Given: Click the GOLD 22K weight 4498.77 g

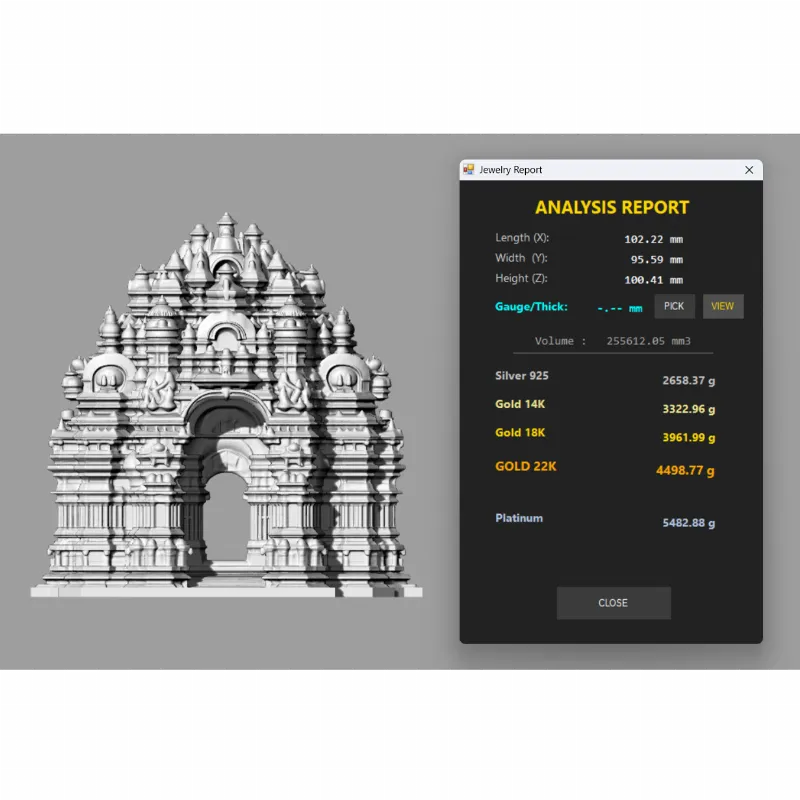Looking at the screenshot, I should (x=686, y=469).
